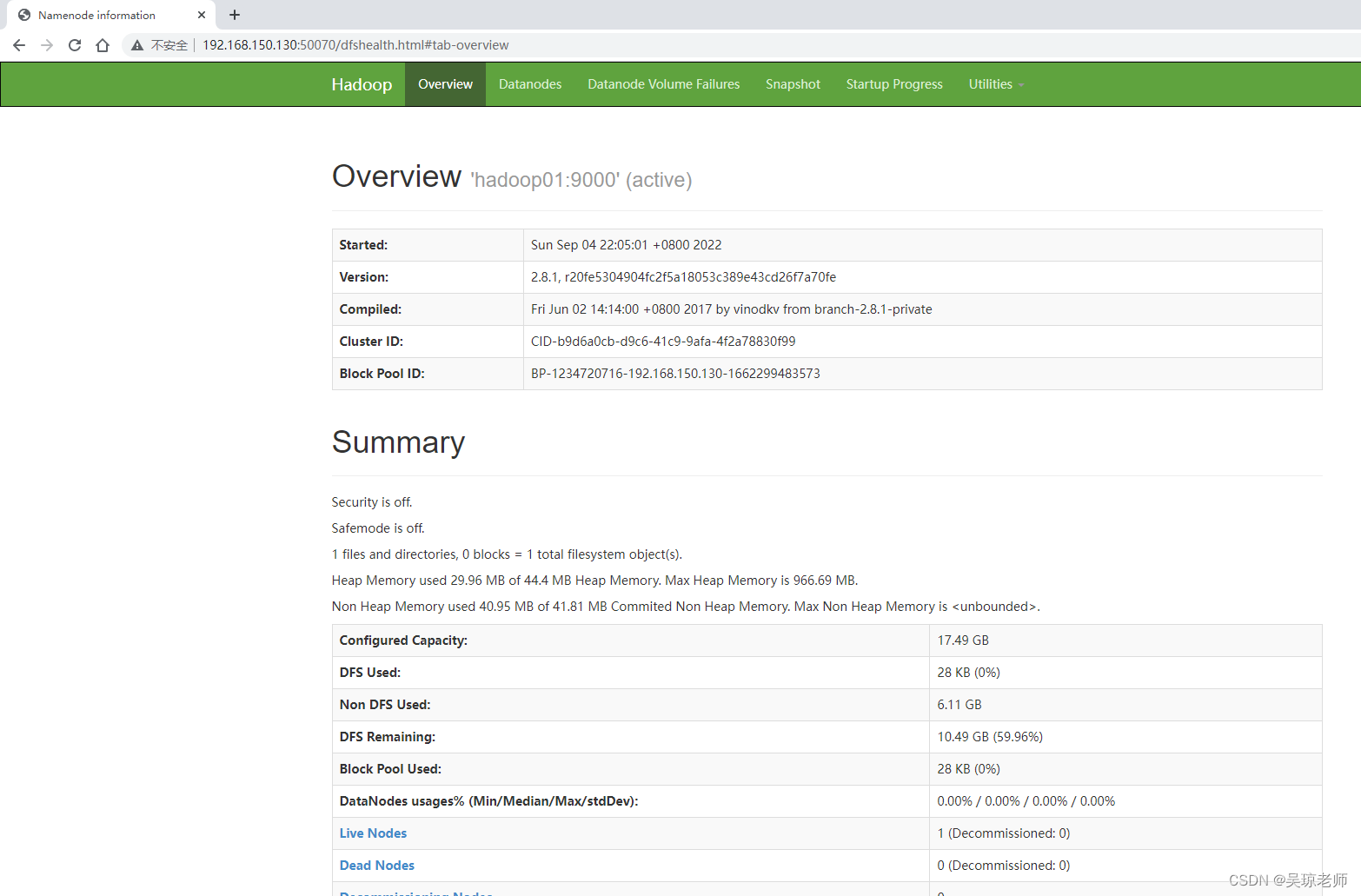Screen dimensions: 1361x896
Task: Click the 'hadoop01:9000' (active) subtitle
Action: click(581, 180)
